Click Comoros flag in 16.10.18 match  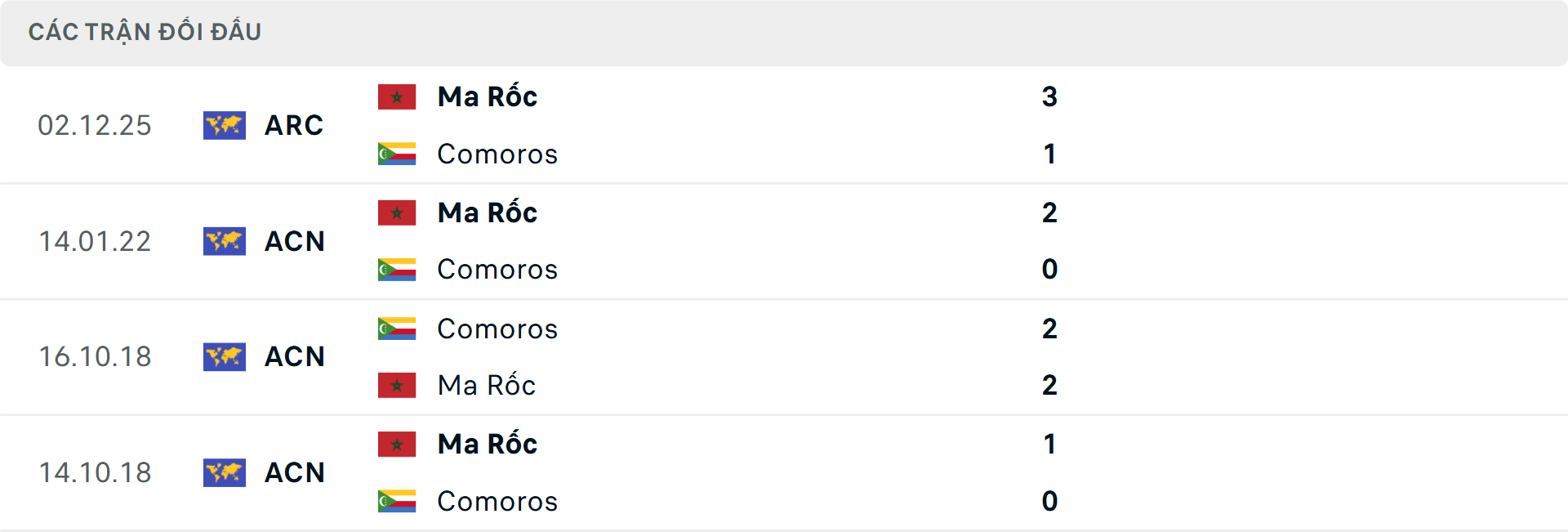click(x=397, y=329)
